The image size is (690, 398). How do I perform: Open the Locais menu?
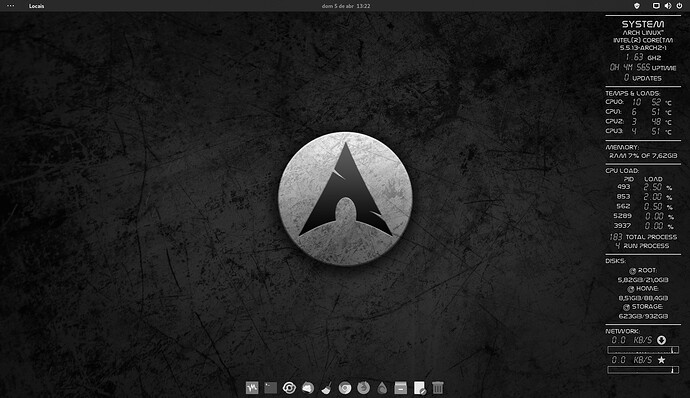37,6
